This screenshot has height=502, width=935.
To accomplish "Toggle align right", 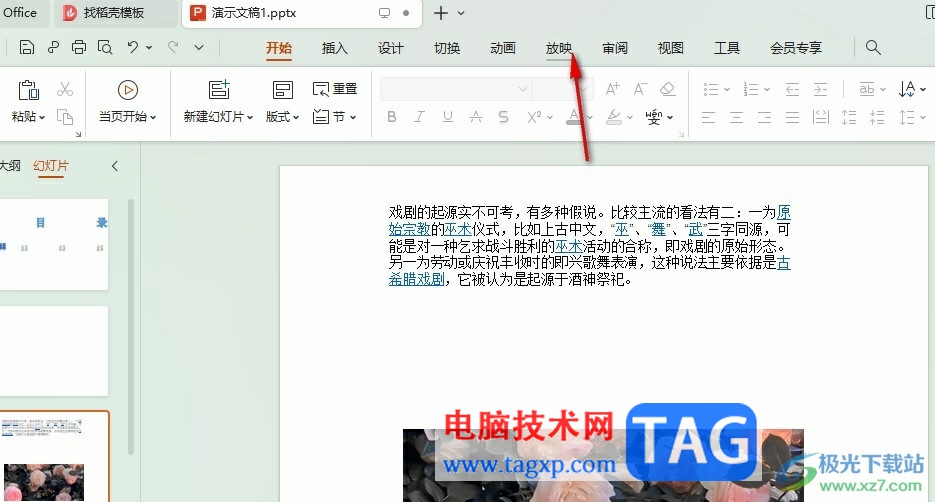I will pos(764,117).
